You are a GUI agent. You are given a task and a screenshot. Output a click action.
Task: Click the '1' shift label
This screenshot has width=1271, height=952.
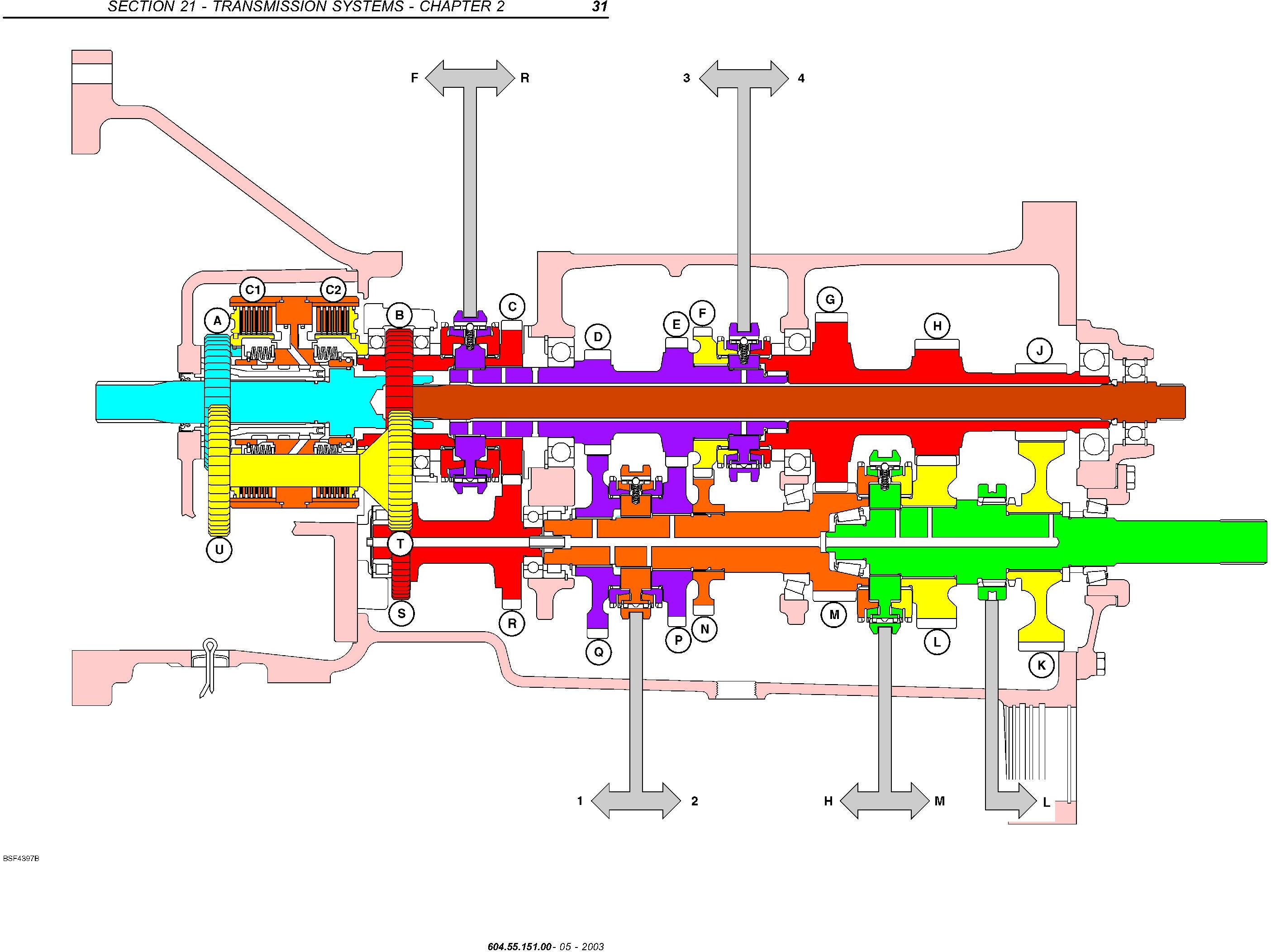580,801
